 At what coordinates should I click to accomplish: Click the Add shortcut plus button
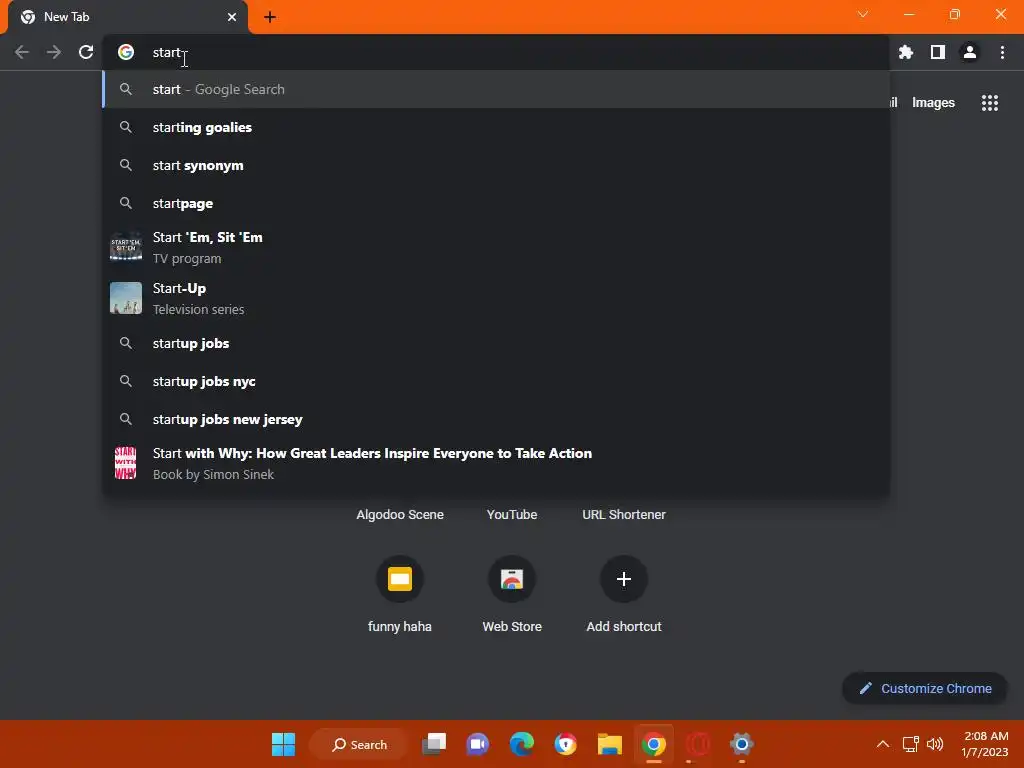(624, 579)
